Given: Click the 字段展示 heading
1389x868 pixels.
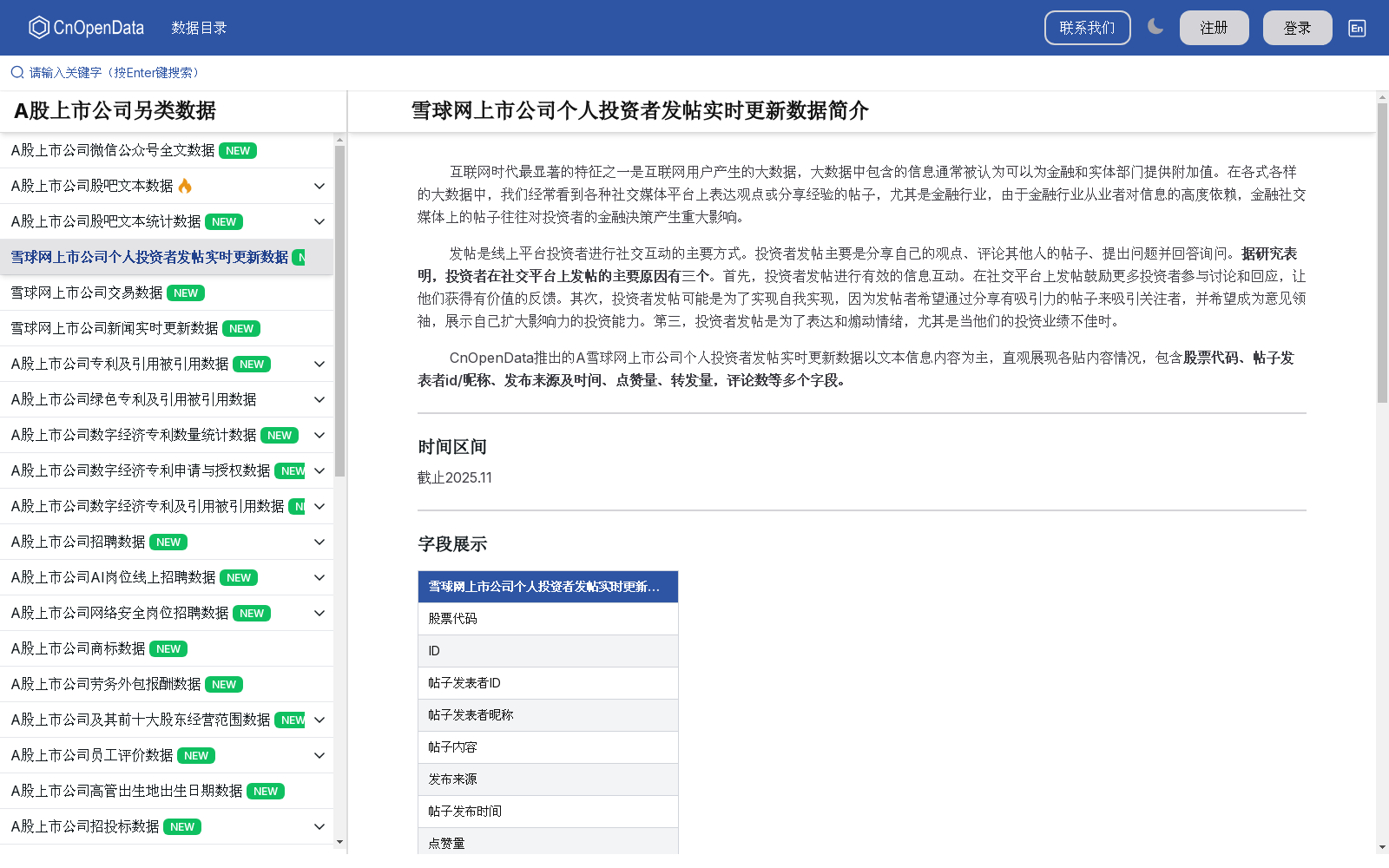Looking at the screenshot, I should [452, 544].
